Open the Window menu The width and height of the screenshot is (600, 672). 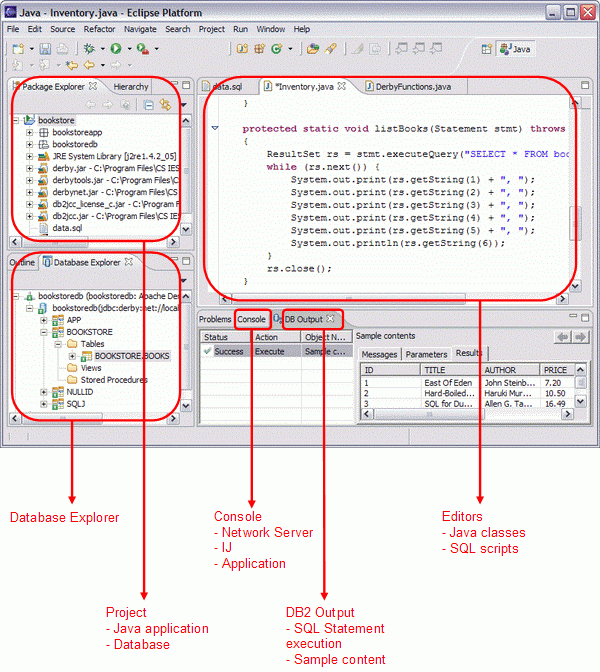(x=271, y=29)
